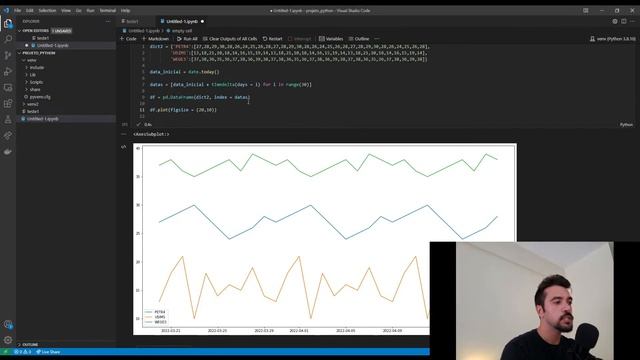
Task: Add a new Code cell
Action: [x=128, y=39]
